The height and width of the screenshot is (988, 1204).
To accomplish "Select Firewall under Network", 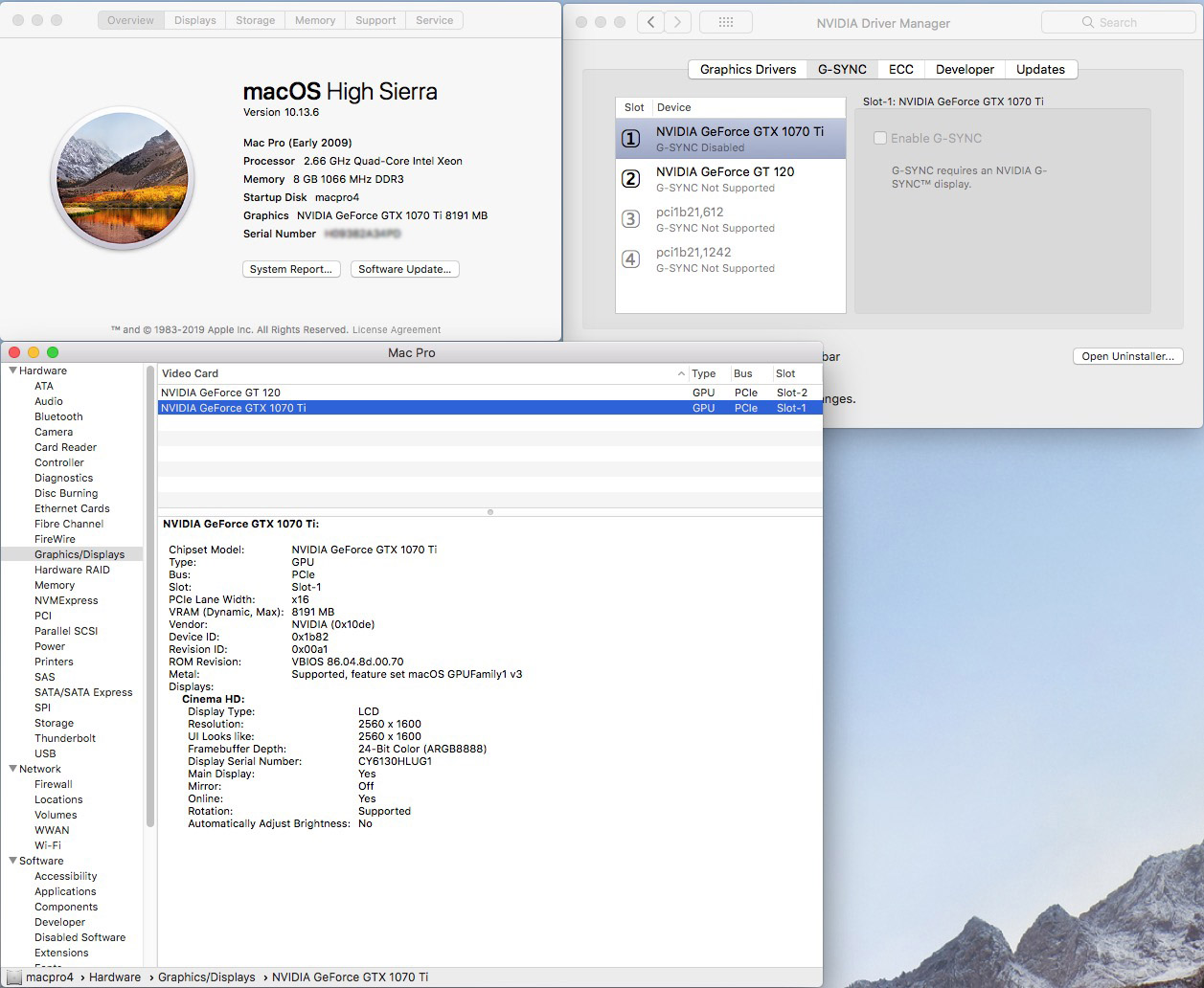I will (54, 784).
